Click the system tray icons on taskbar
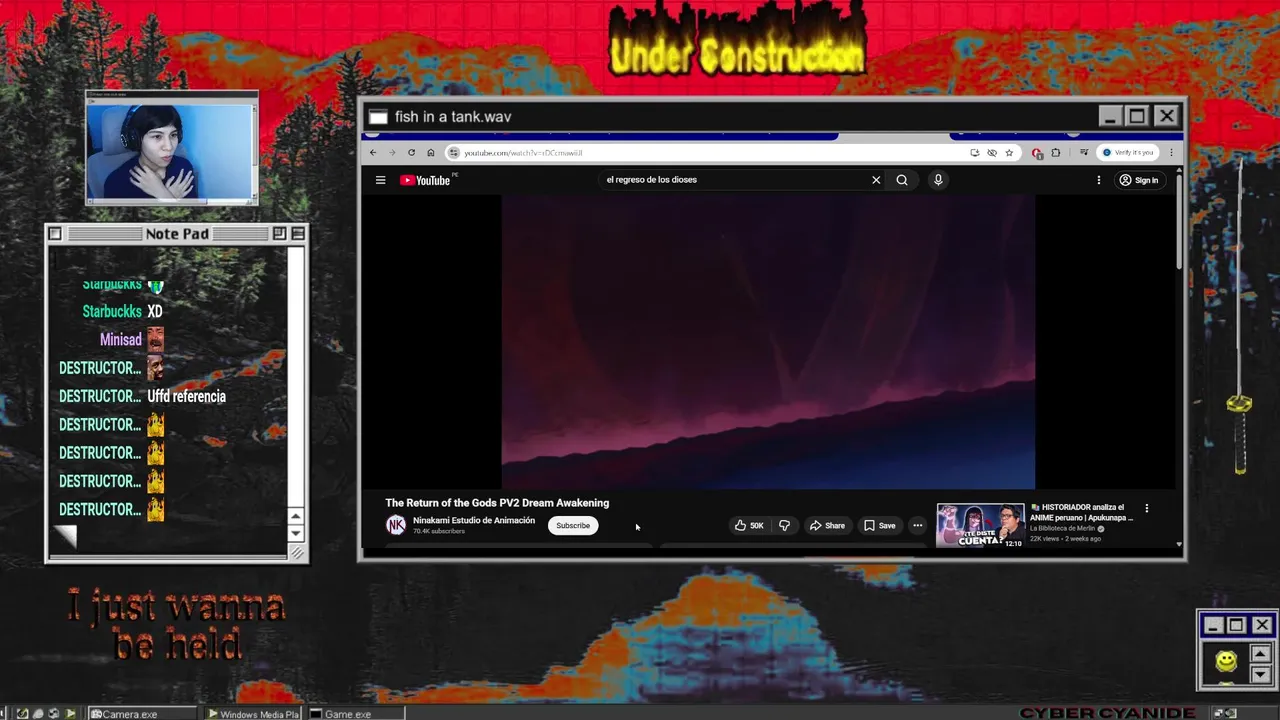This screenshot has width=1280, height=720. 1224,714
